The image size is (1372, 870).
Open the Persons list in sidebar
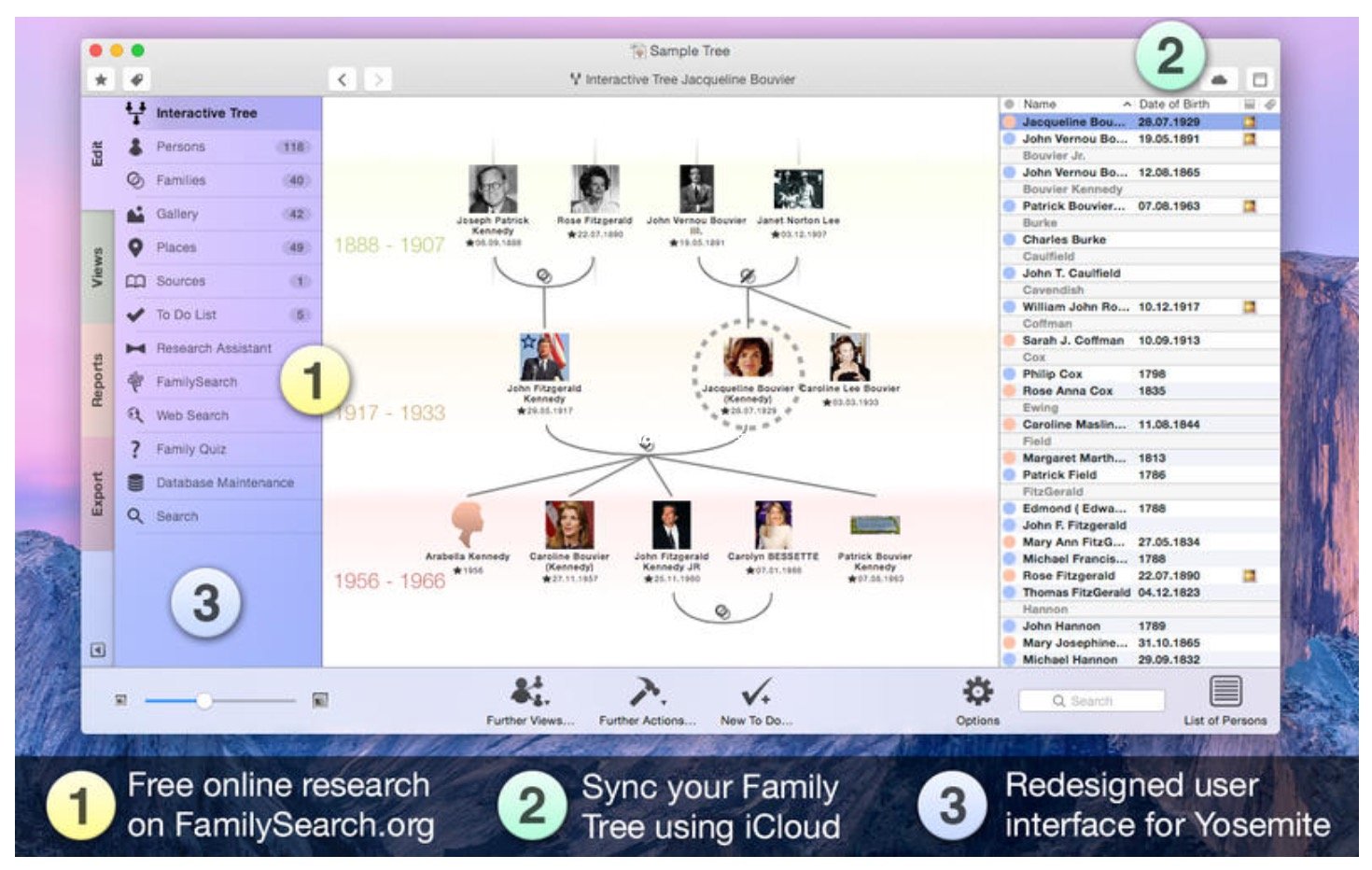[x=217, y=147]
